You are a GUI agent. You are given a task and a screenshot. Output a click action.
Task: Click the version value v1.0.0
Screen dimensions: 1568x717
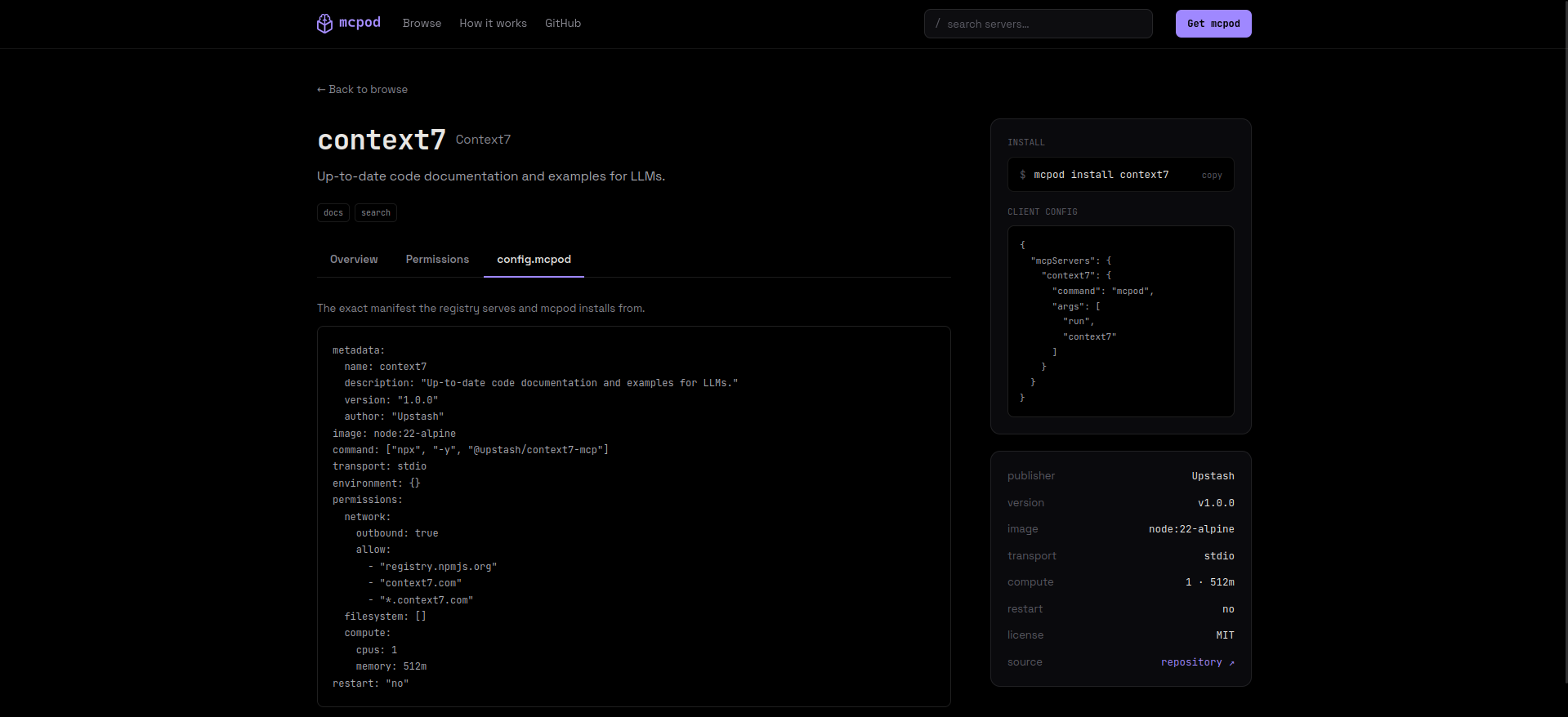coord(1216,503)
